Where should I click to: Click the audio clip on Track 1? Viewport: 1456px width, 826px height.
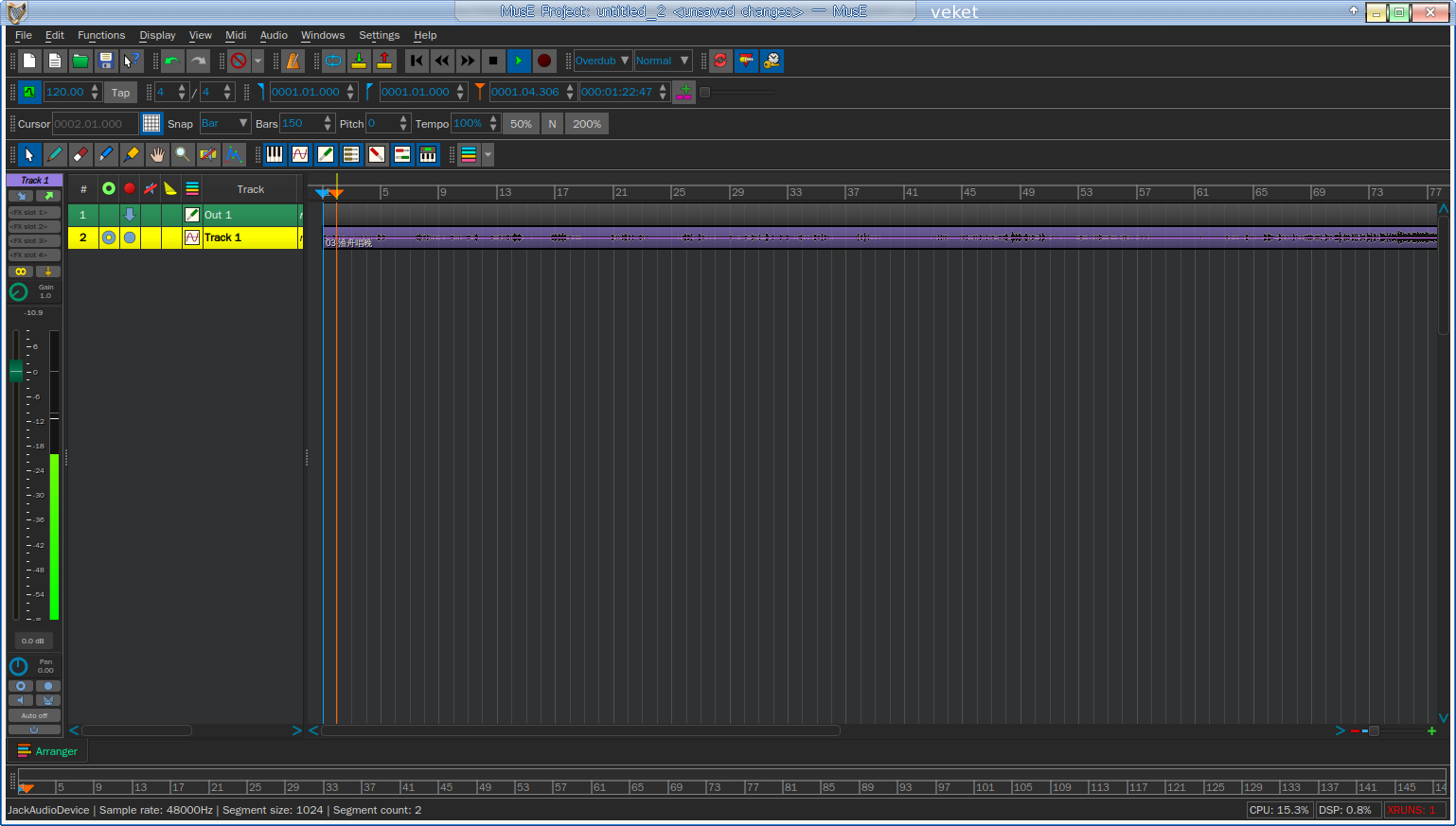(880, 237)
